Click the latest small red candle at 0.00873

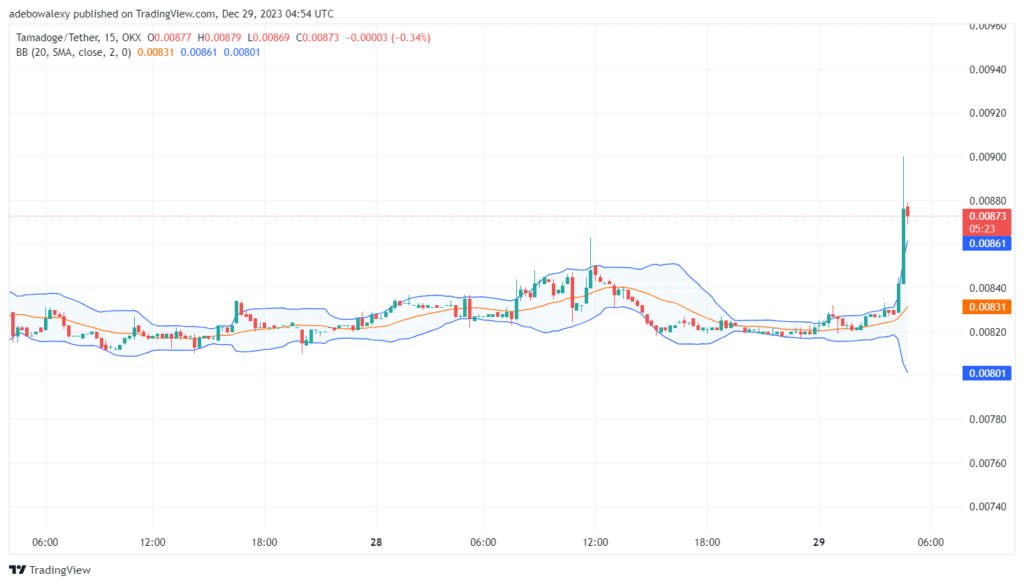(908, 212)
